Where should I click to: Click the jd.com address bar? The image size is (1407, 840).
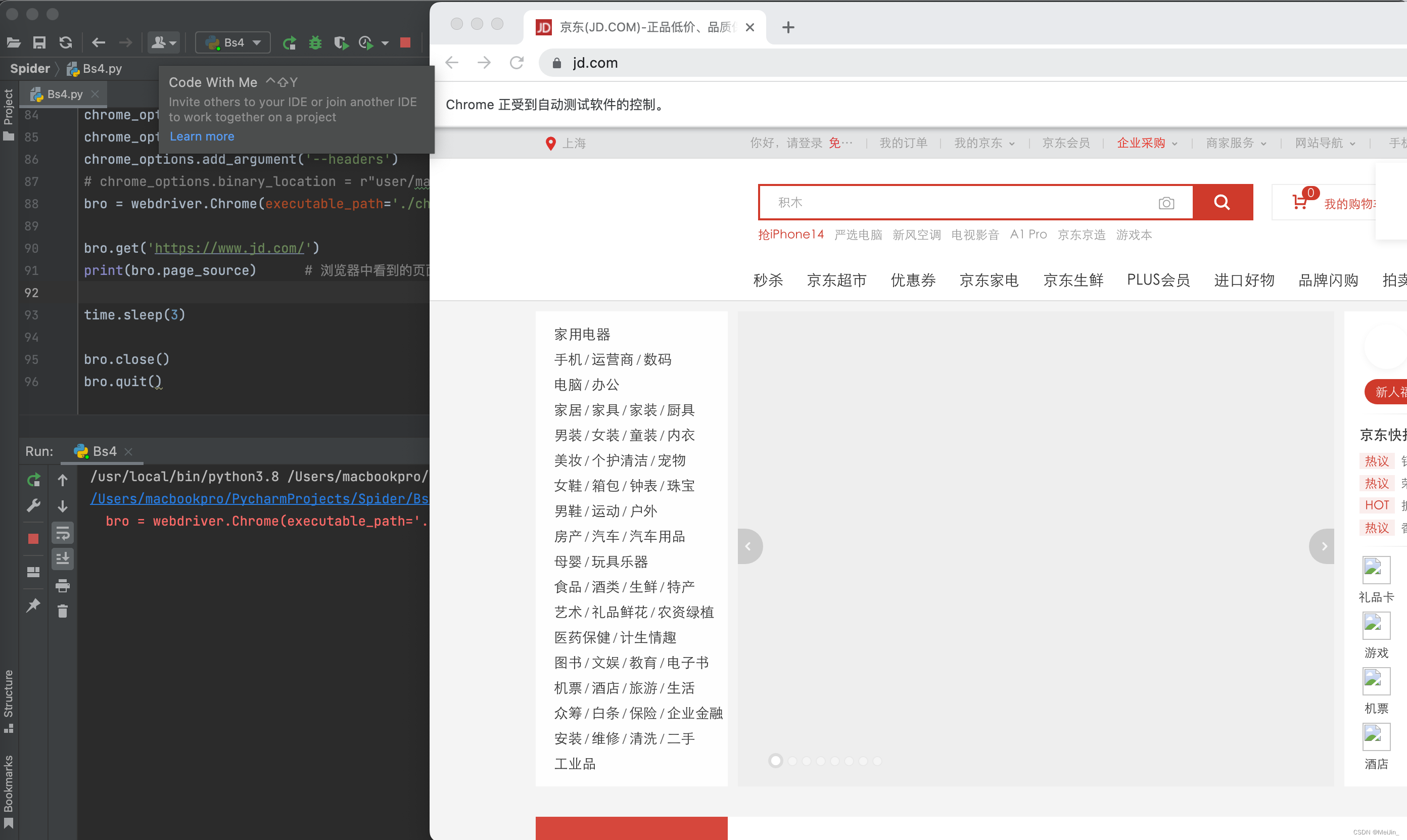(x=972, y=62)
